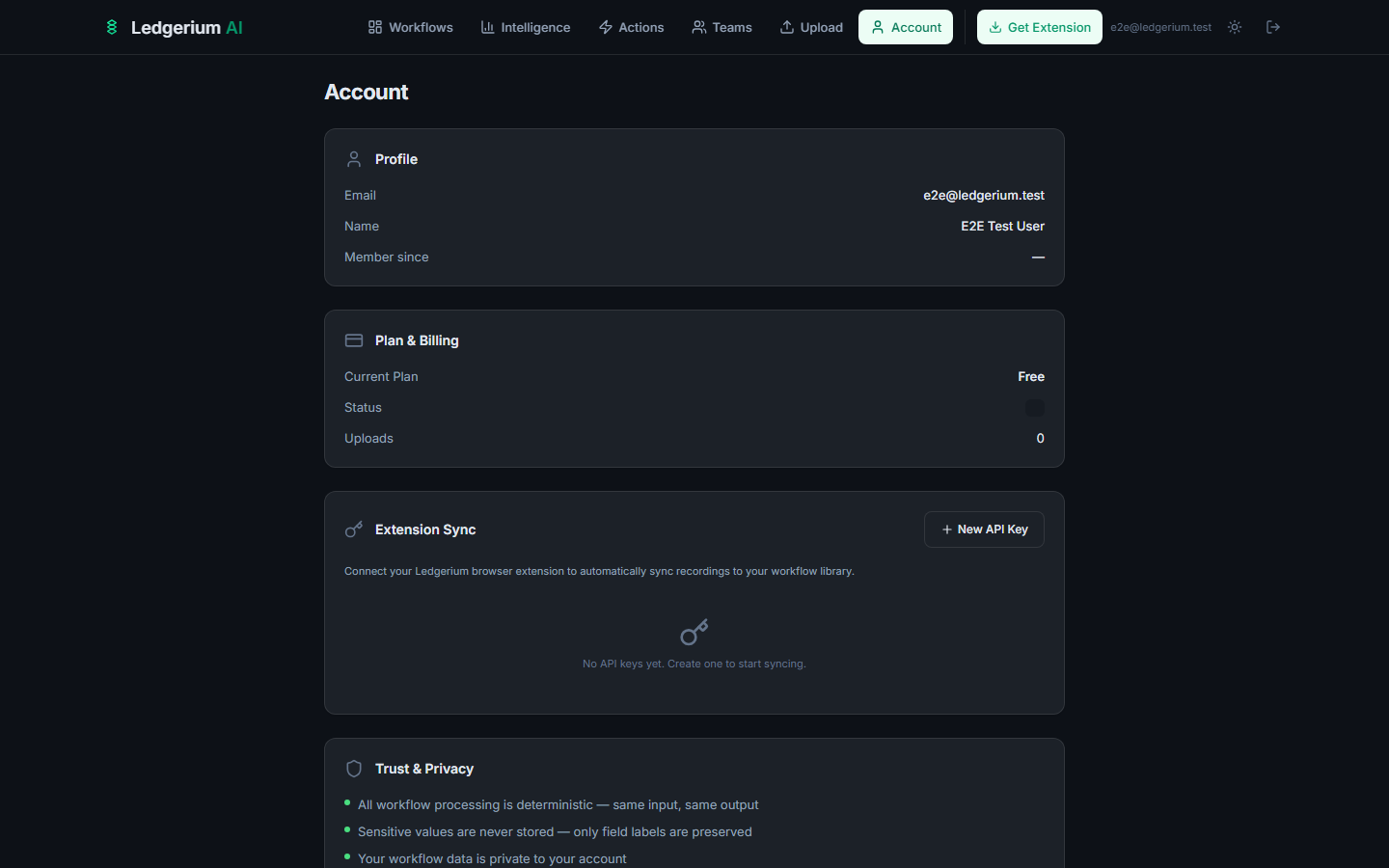Open the Teams nav item

click(722, 27)
